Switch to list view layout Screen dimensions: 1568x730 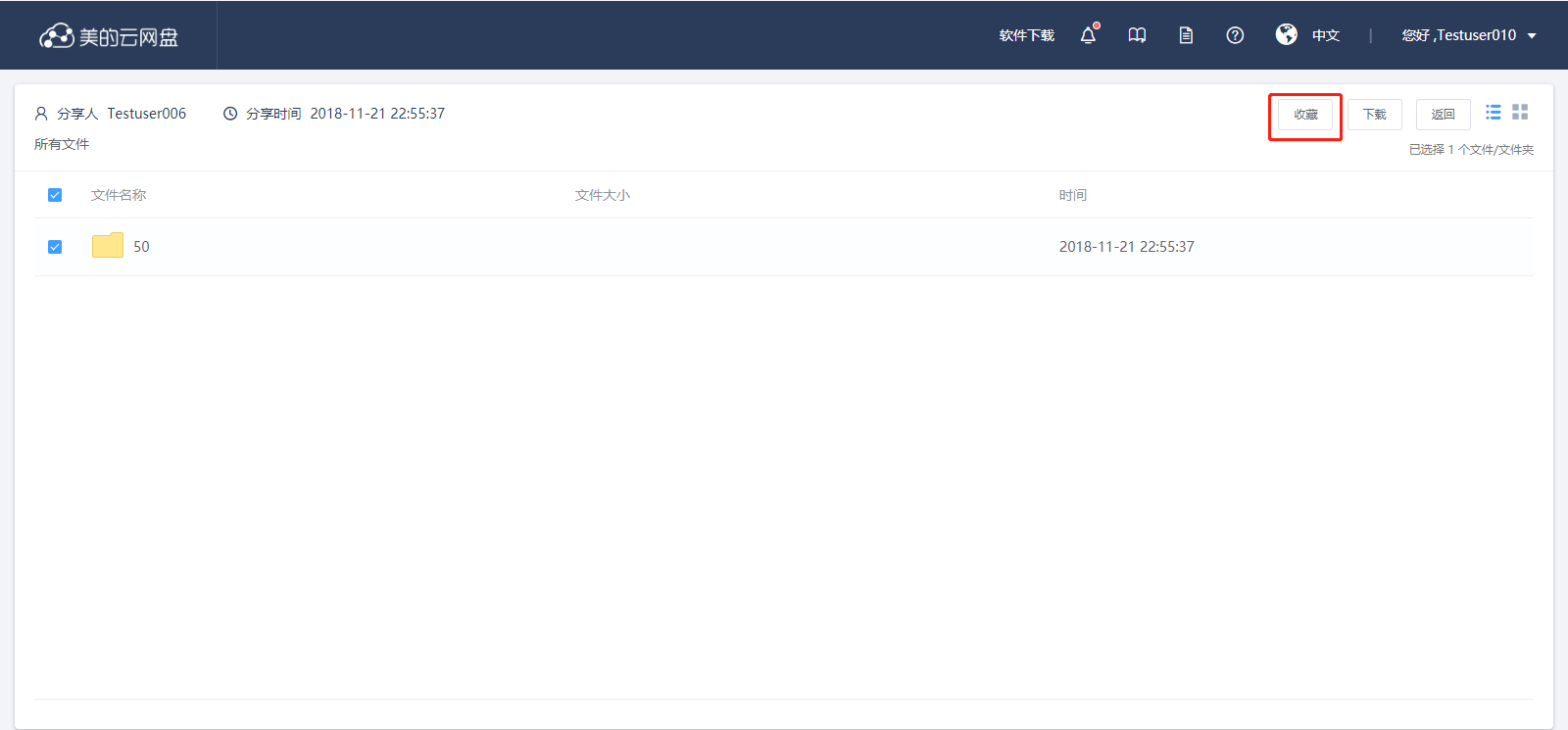pos(1493,113)
